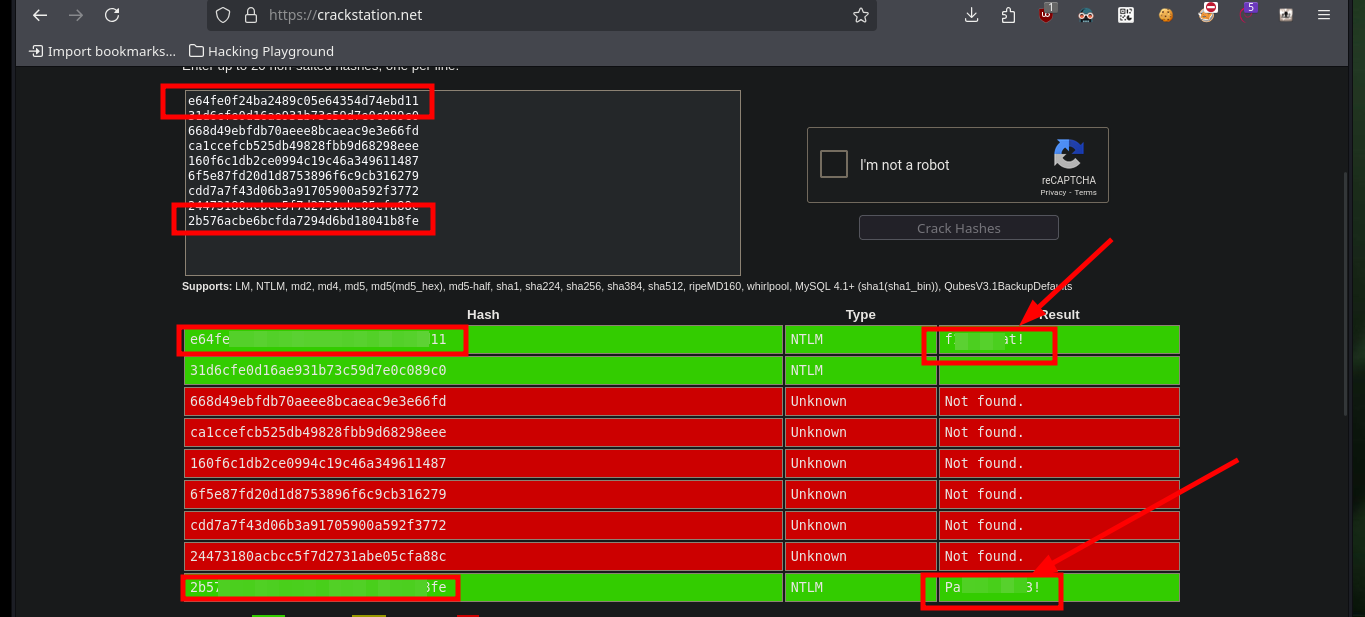The width and height of the screenshot is (1365, 617).
Task: Select hash 6f5e87fd20d1d8753896f6c9cb316279 in results table
Action: pos(318,494)
